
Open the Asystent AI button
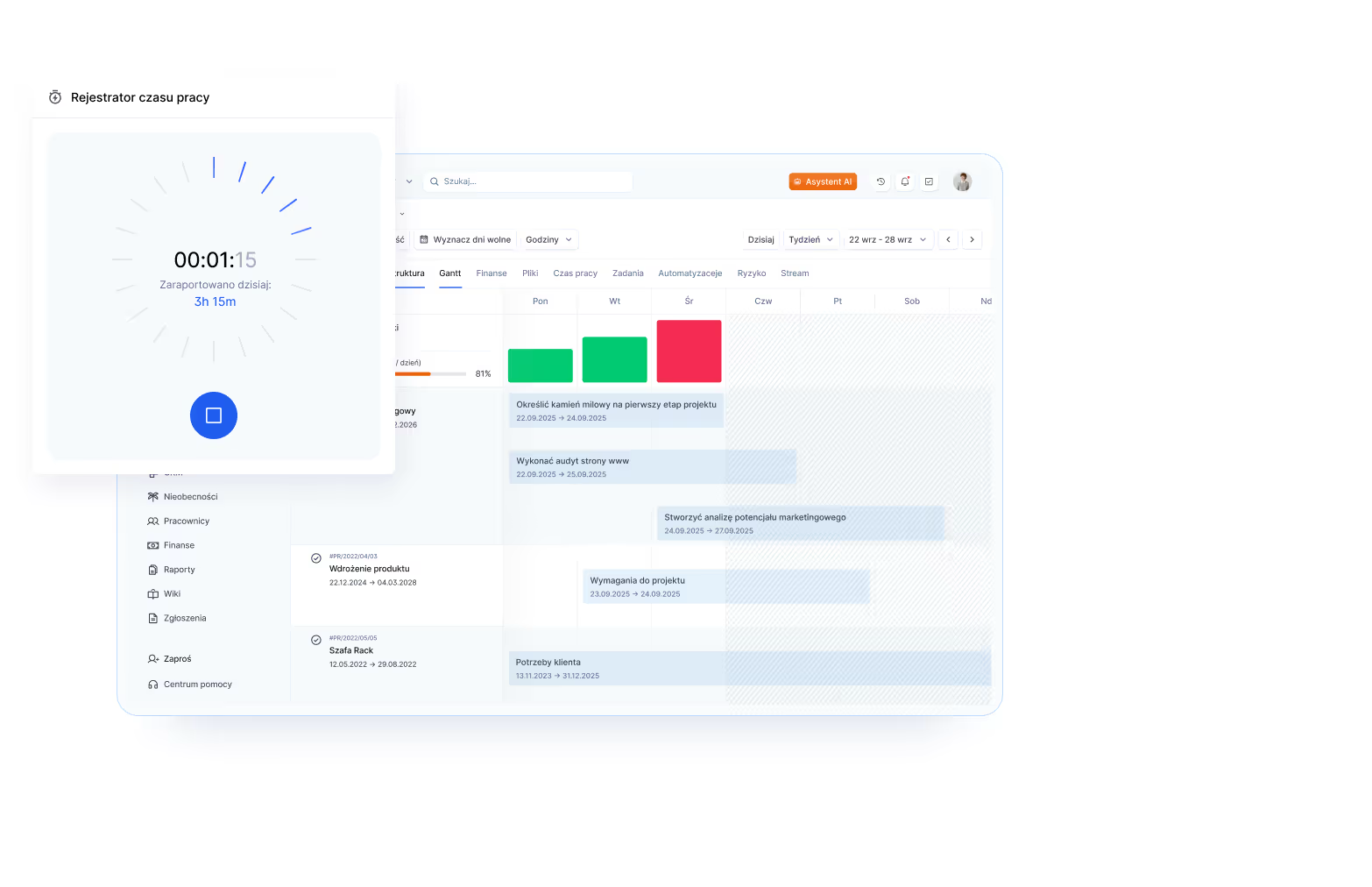(823, 181)
